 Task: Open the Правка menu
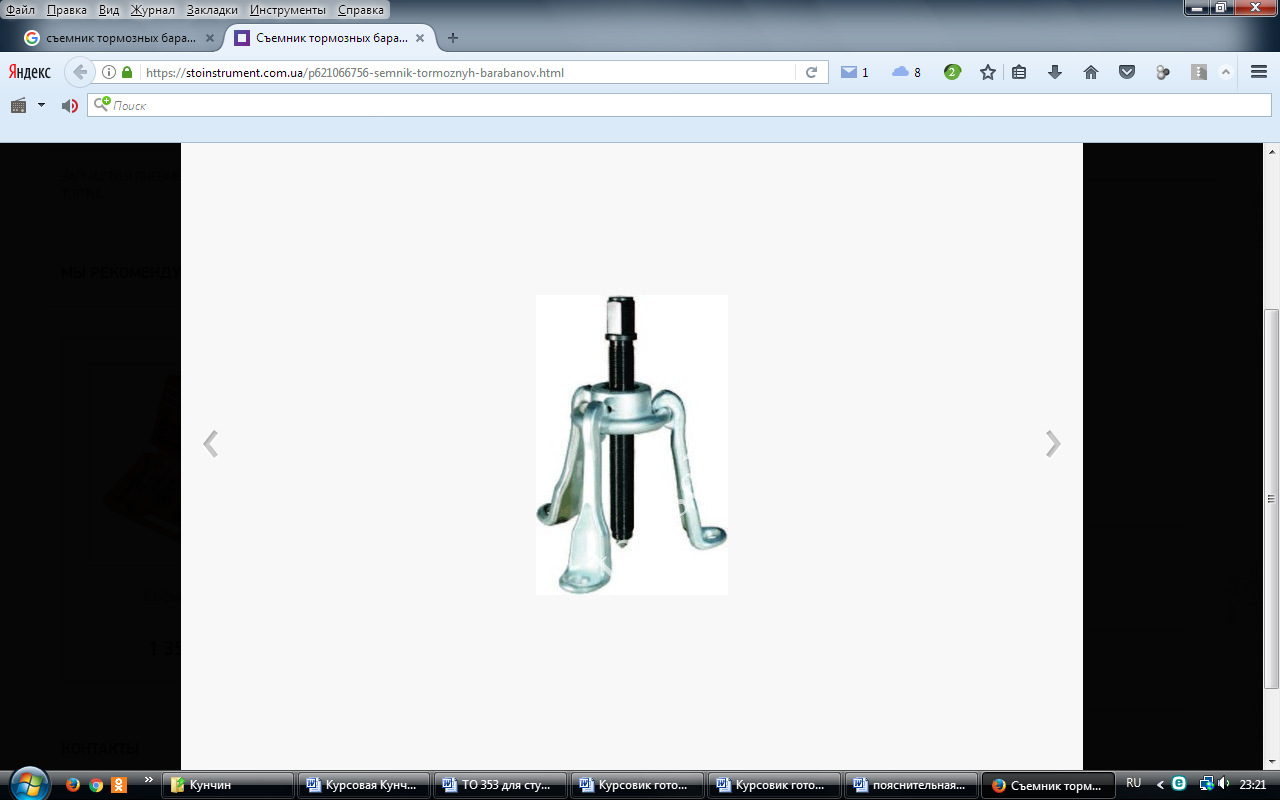66,10
